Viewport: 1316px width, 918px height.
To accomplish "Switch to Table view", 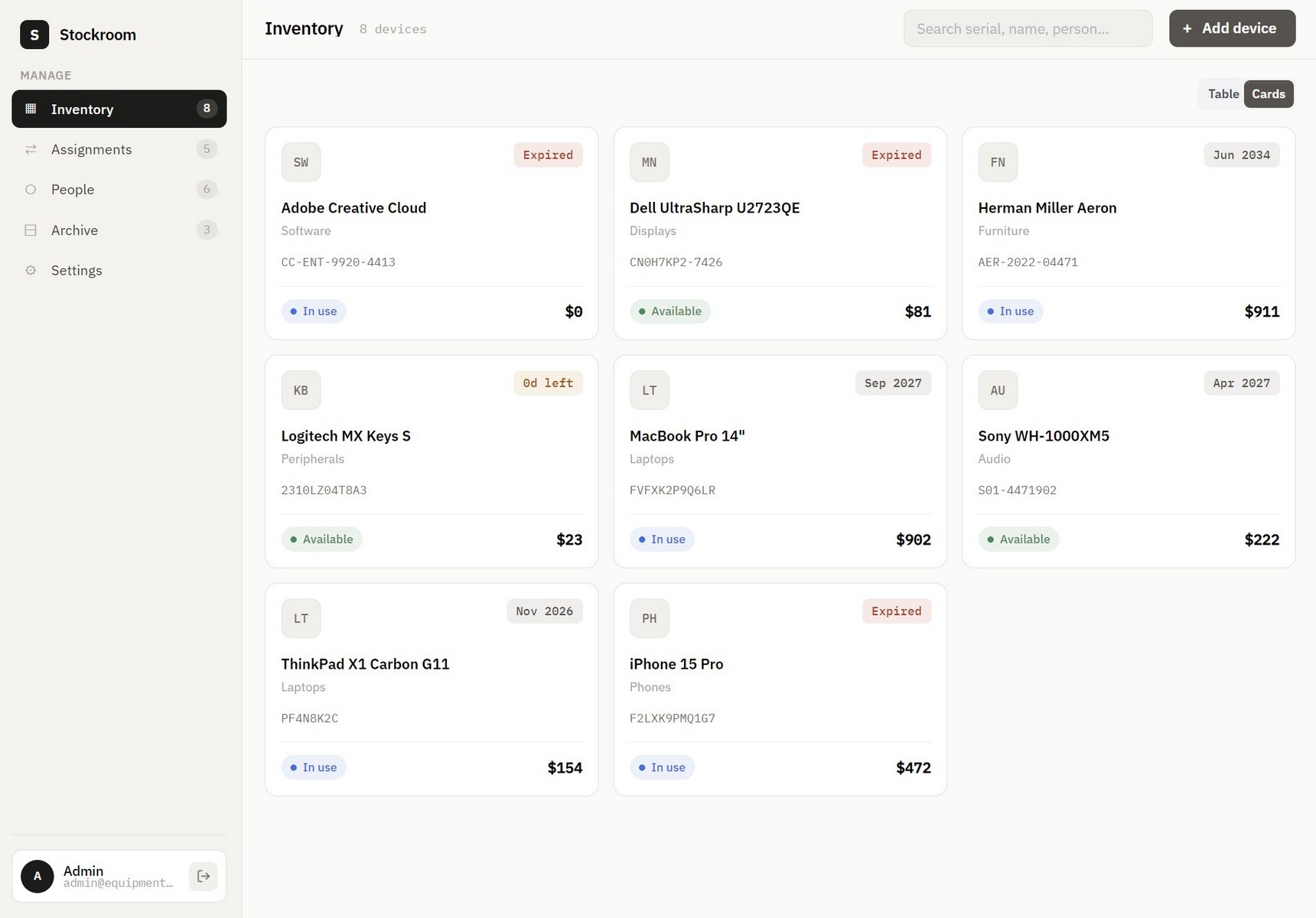I will (1223, 94).
